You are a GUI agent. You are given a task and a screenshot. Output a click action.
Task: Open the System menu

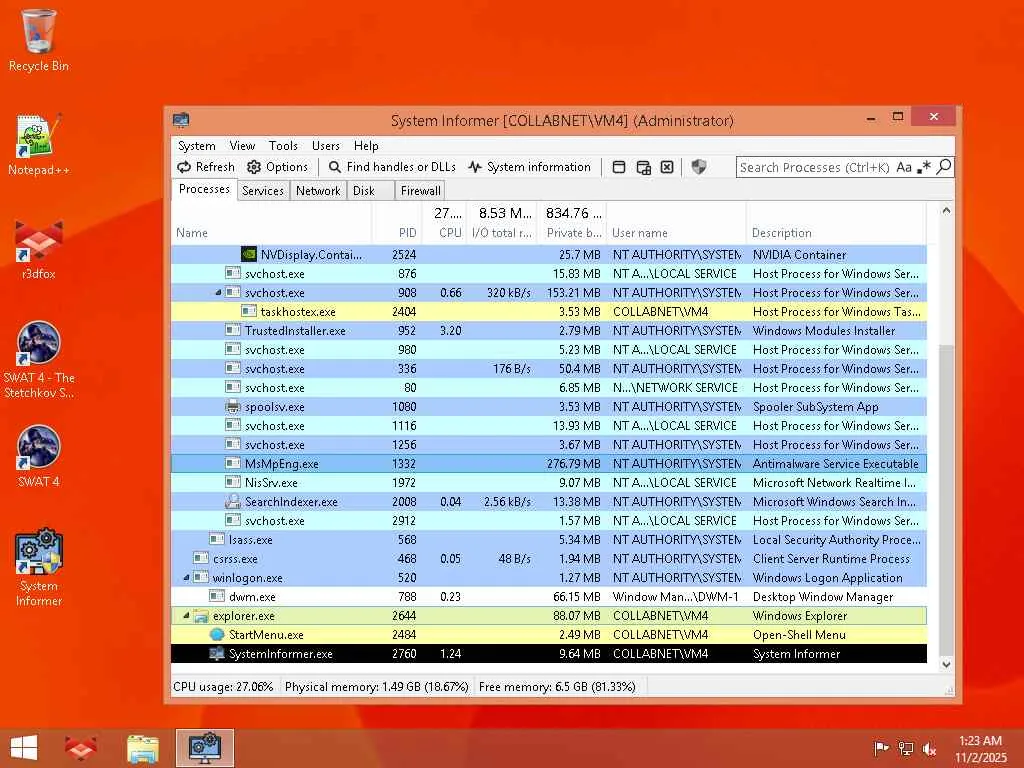pyautogui.click(x=197, y=146)
